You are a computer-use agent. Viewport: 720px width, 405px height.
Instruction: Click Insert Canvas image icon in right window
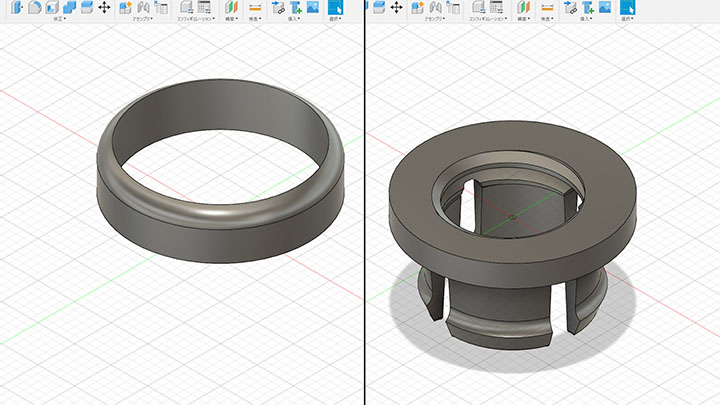605,7
